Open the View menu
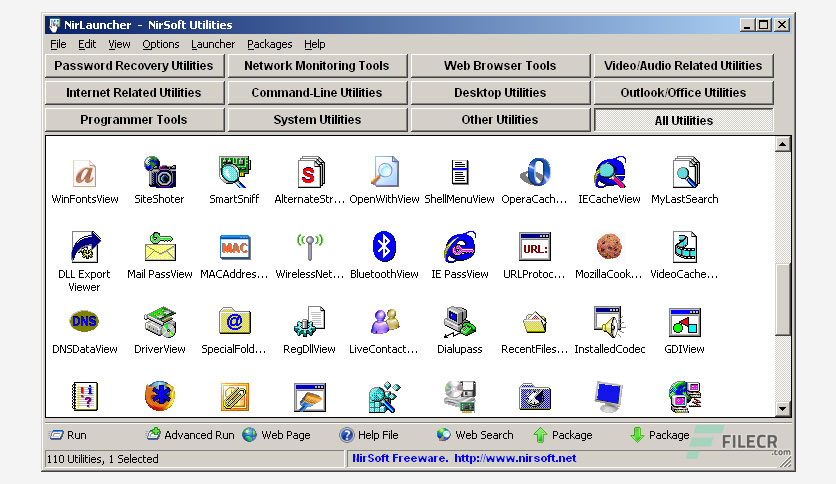 click(x=119, y=44)
